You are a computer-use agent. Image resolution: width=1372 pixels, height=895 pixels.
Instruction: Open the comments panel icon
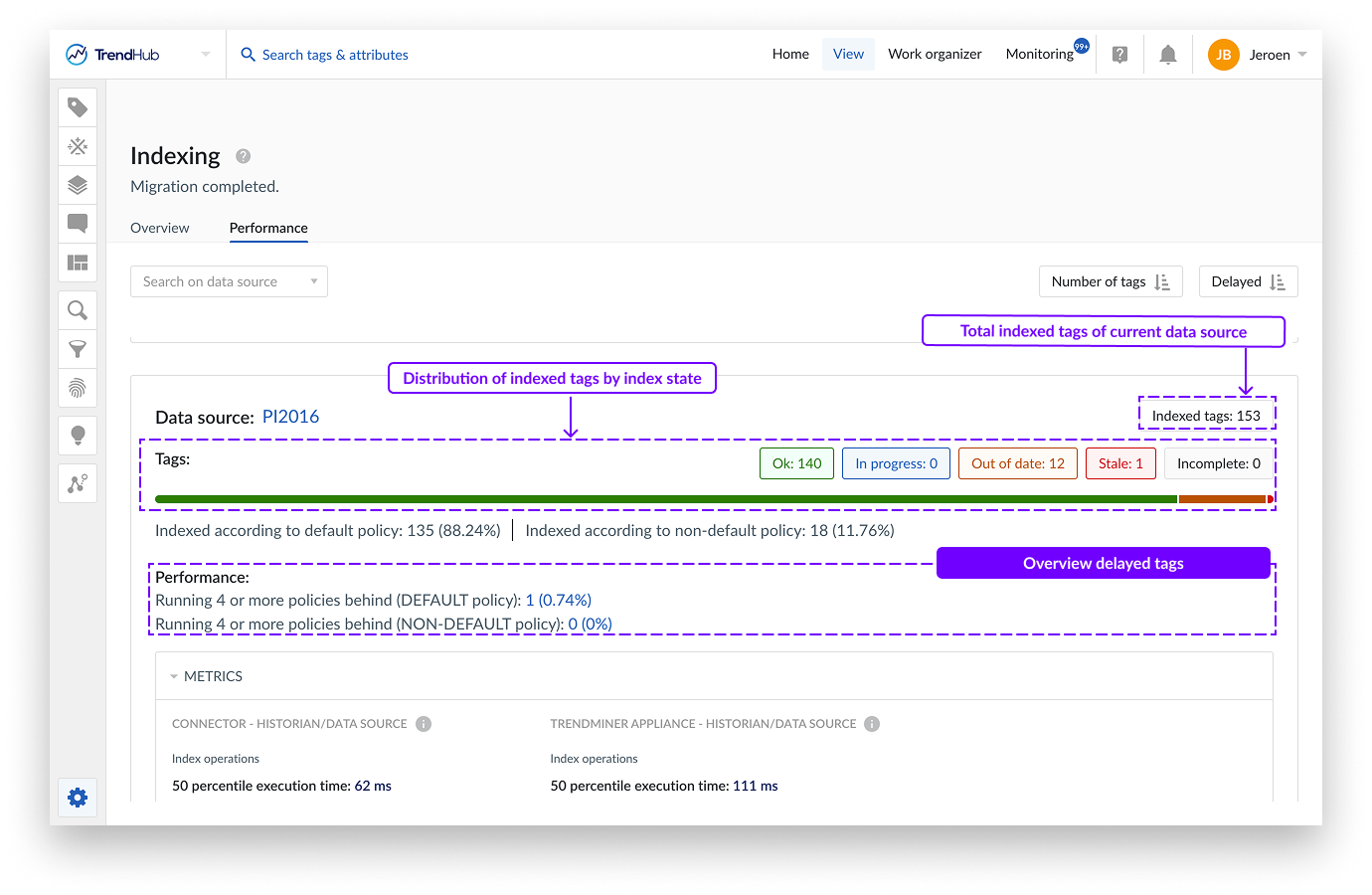point(78,224)
